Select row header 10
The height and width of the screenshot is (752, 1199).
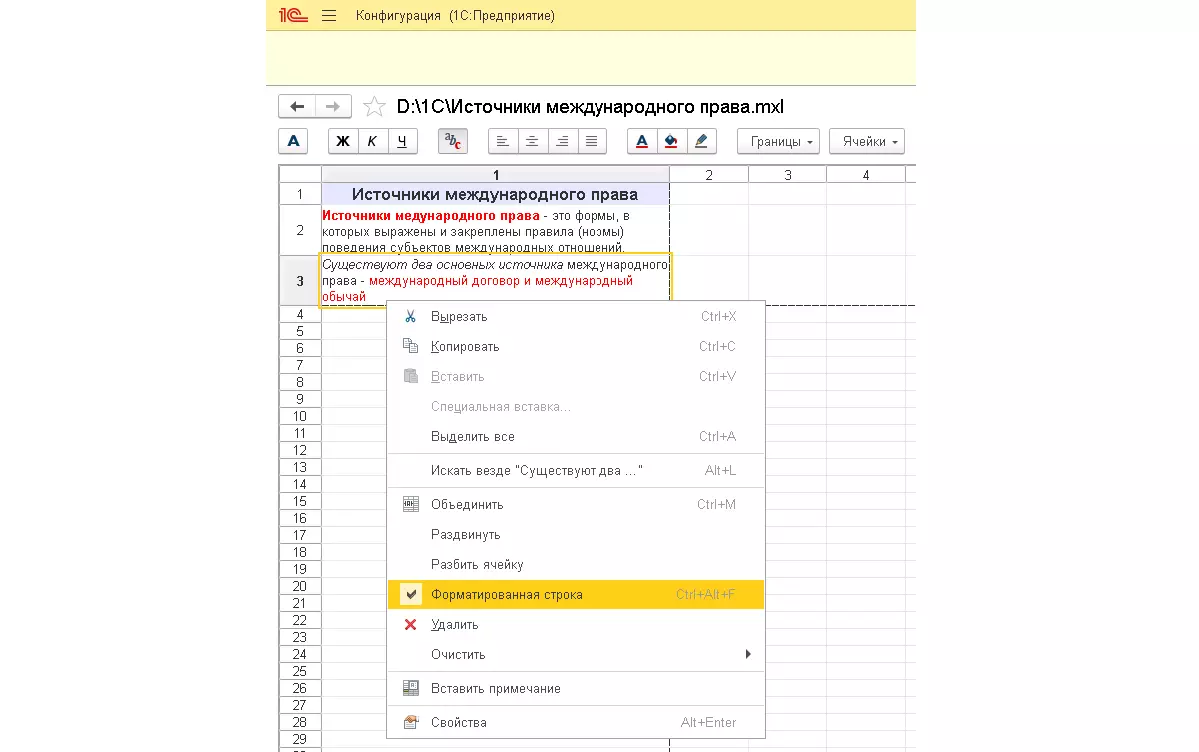point(300,416)
